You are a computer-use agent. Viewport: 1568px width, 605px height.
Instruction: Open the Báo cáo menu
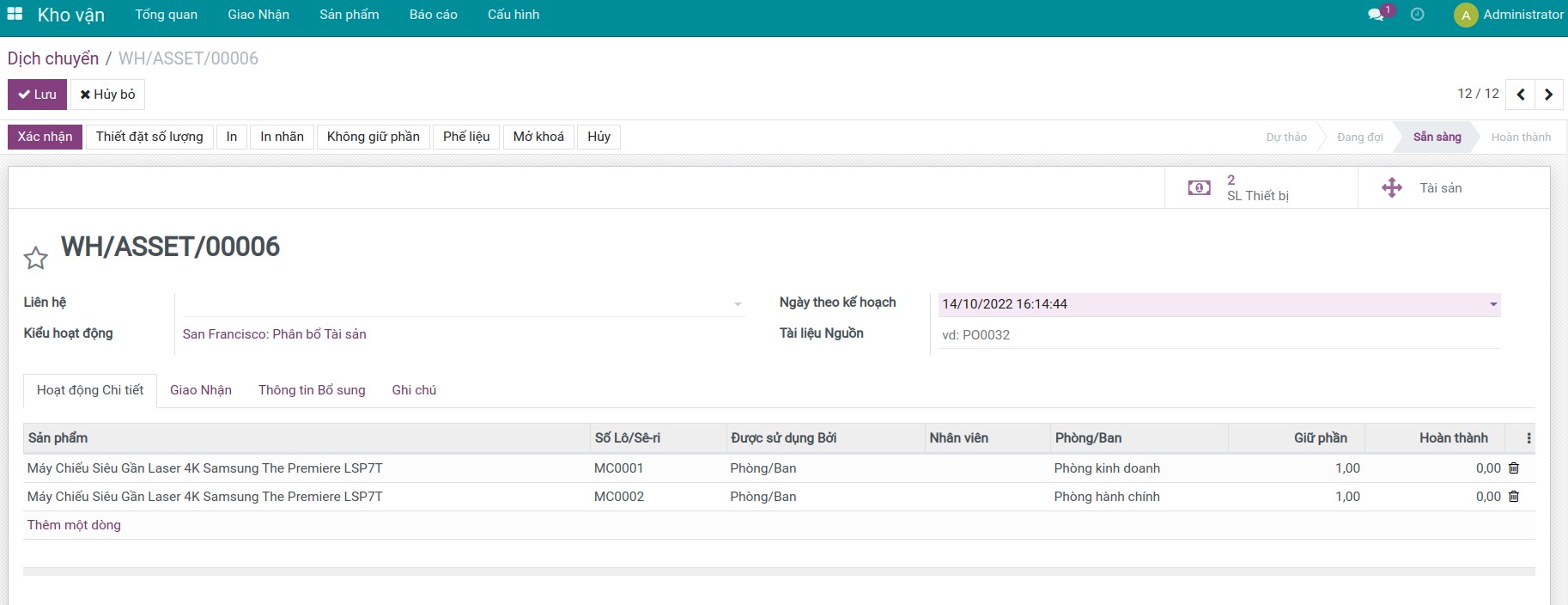433,15
